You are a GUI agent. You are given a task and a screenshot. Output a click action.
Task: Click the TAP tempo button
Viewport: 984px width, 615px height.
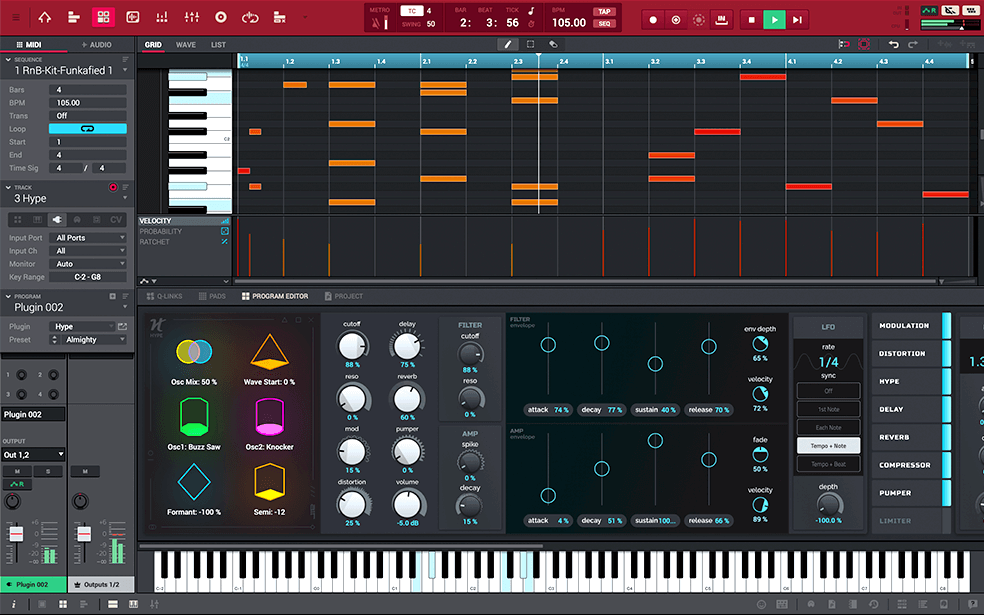[x=603, y=11]
